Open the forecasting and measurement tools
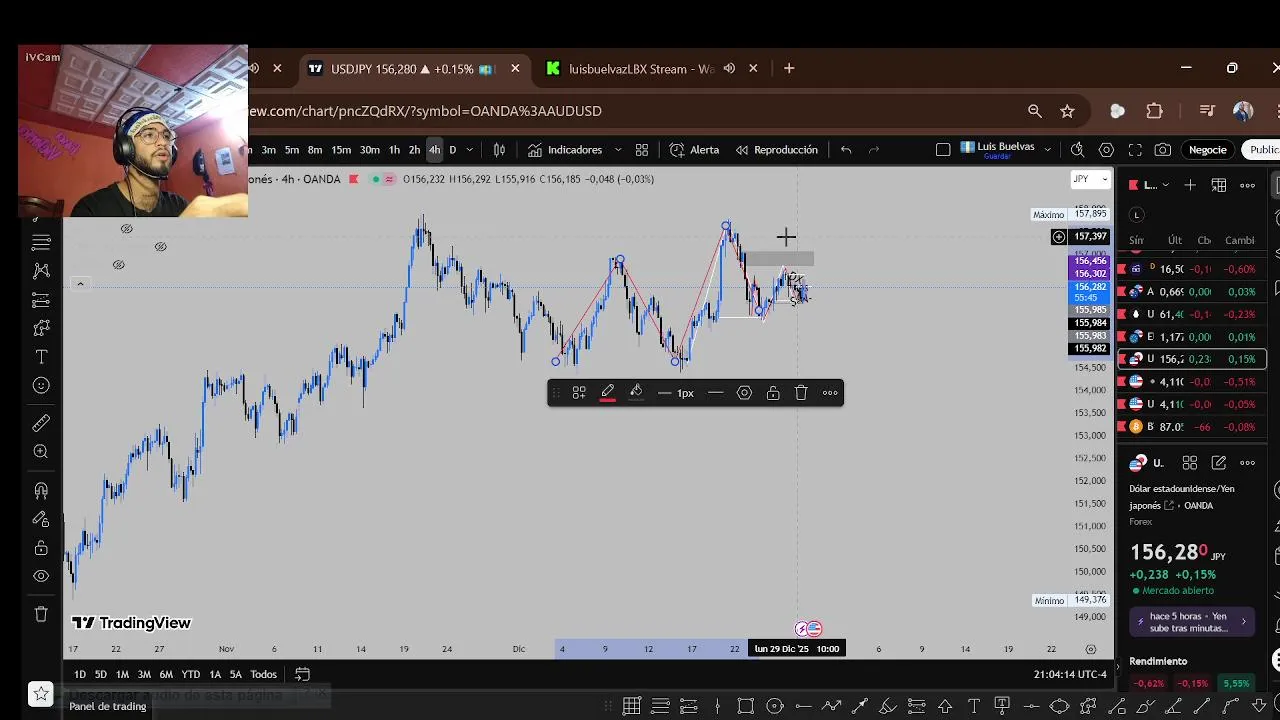1280x720 pixels. point(41,300)
